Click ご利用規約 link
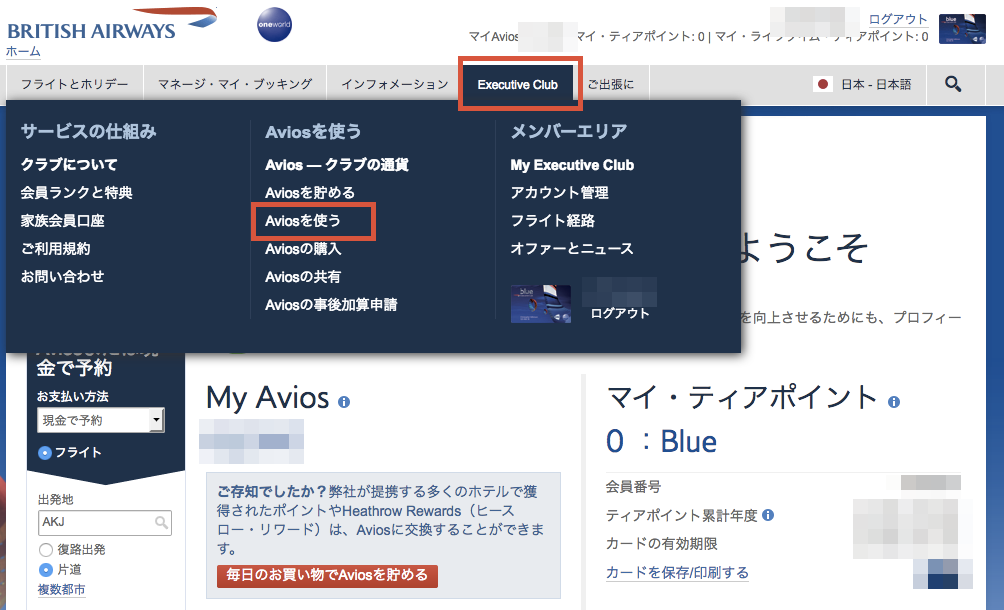This screenshot has width=1004, height=610. (x=55, y=248)
